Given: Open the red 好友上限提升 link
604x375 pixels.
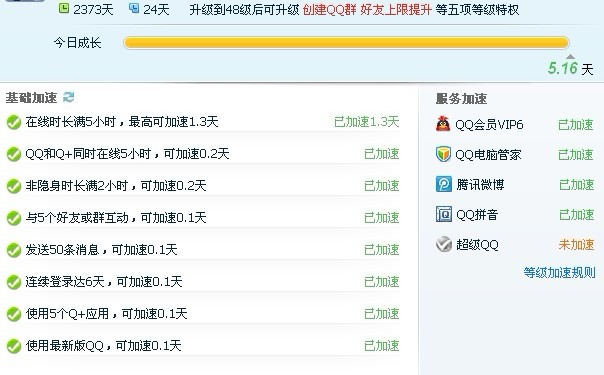Looking at the screenshot, I should [396, 10].
